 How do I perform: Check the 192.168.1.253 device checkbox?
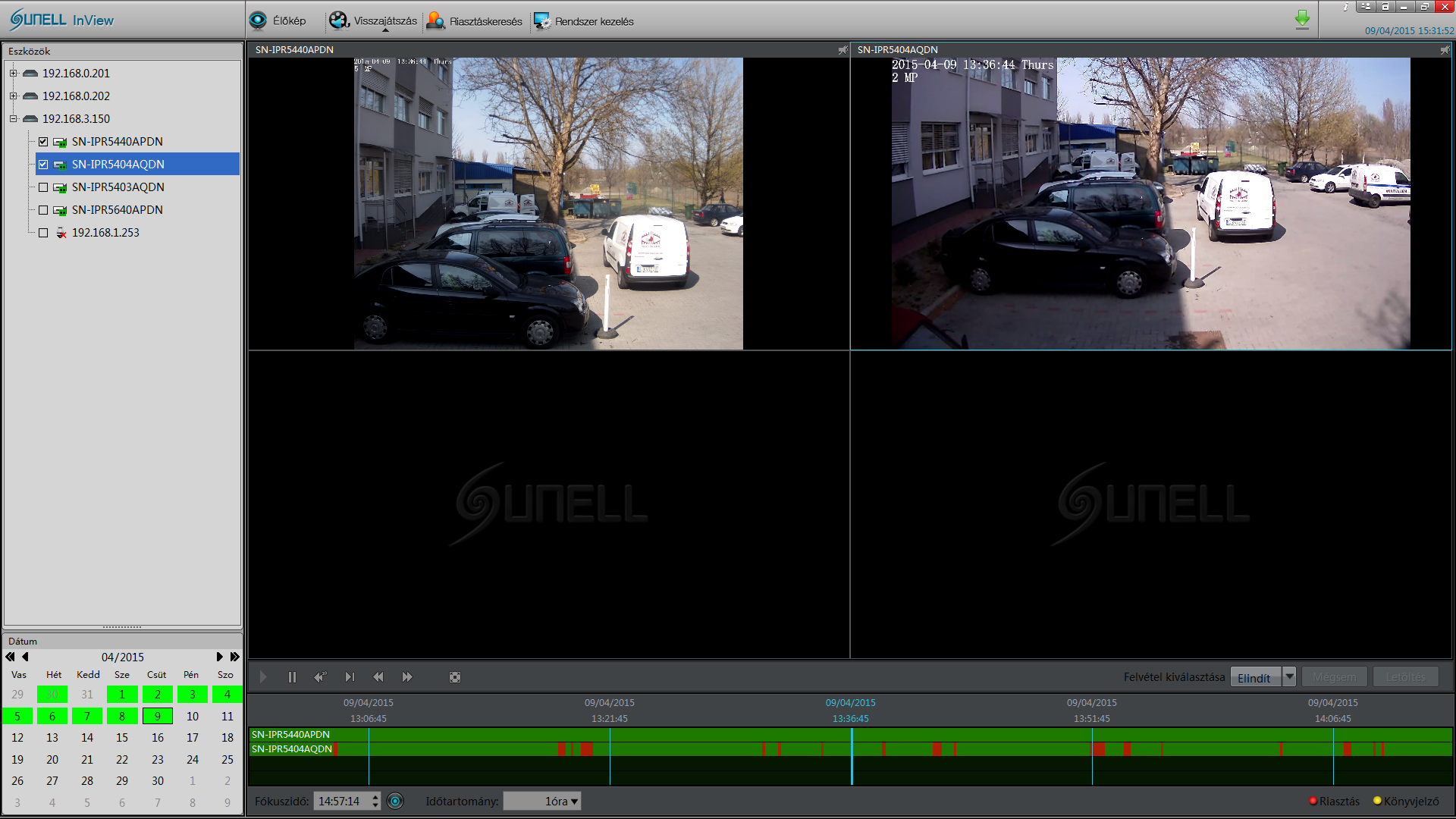coord(43,233)
